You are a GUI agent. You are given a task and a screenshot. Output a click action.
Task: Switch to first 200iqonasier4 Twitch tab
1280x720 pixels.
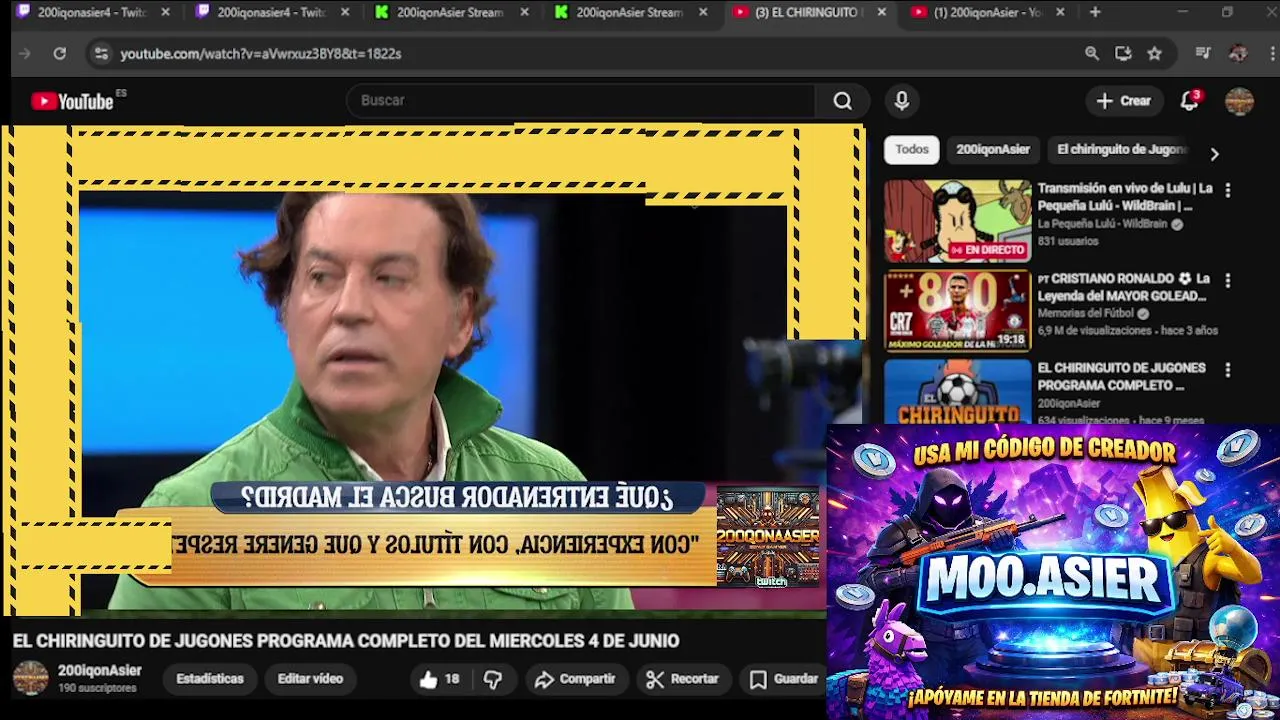coord(92,12)
